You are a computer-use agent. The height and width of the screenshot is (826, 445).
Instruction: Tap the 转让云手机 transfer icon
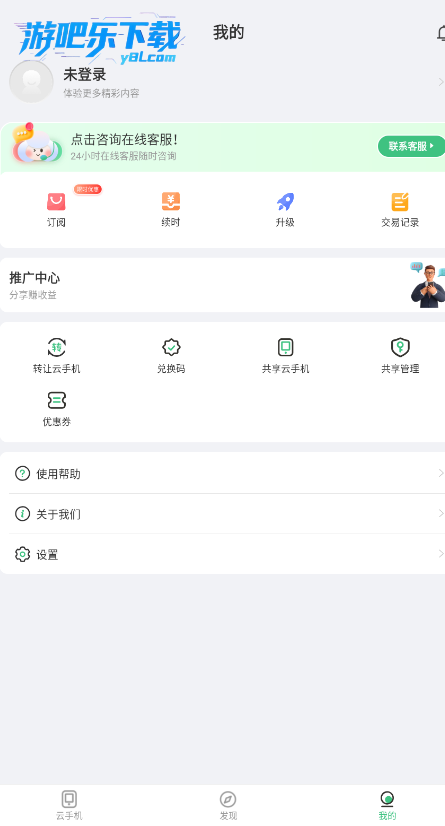click(x=56, y=347)
